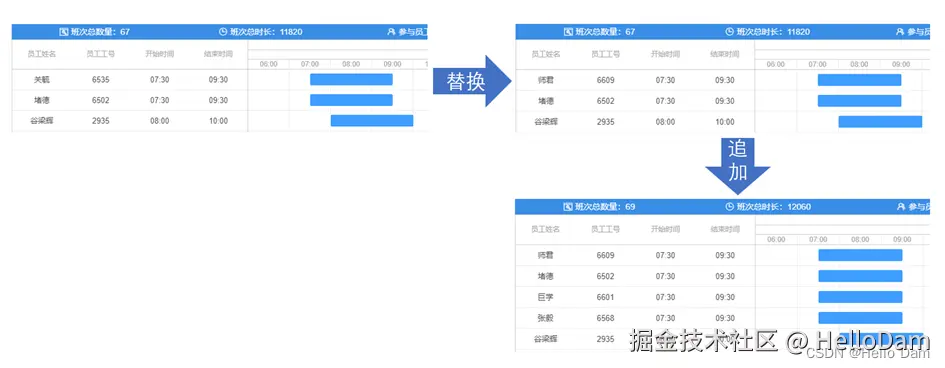Click the Gantt bar of employee 6535

[351, 80]
